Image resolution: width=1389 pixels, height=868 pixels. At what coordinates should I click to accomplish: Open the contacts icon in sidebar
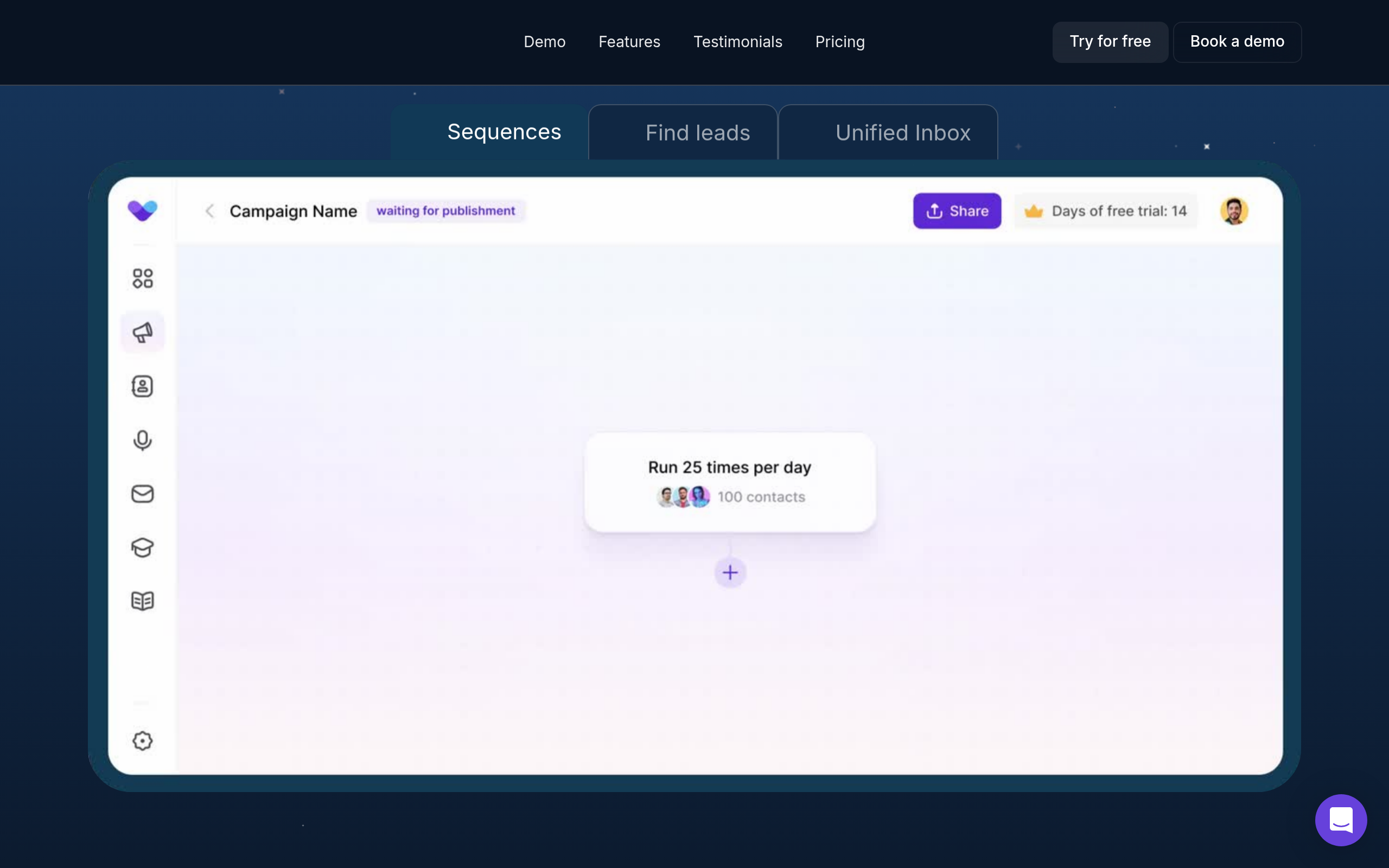coord(142,386)
